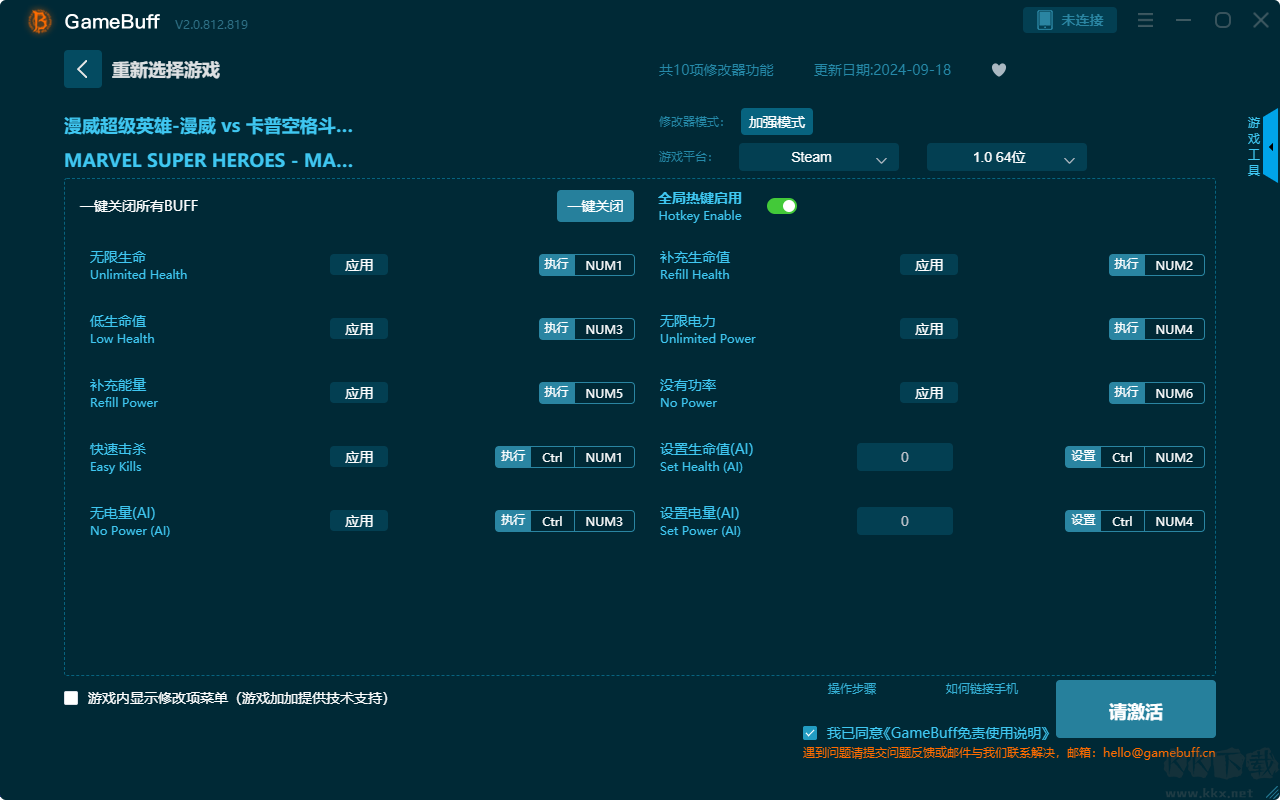The image size is (1280, 800).
Task: Click the Ctrl NUM1 hotkey for Easy Kills
Action: coord(583,457)
